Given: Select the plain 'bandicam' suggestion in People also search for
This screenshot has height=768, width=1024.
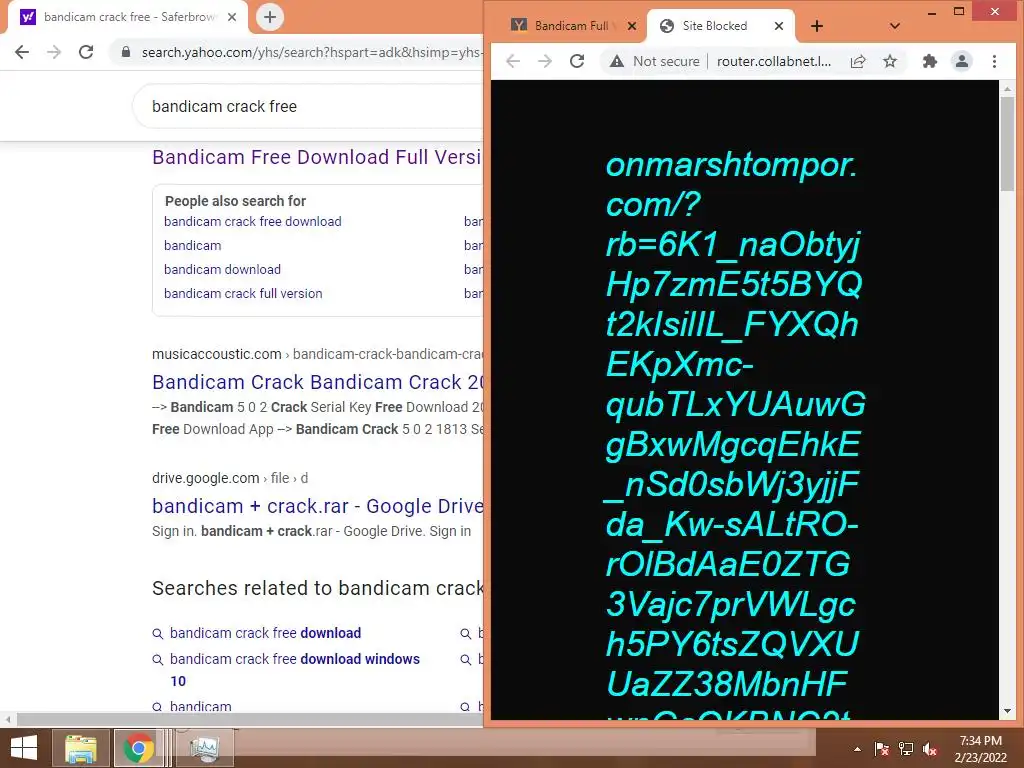Looking at the screenshot, I should point(193,246).
